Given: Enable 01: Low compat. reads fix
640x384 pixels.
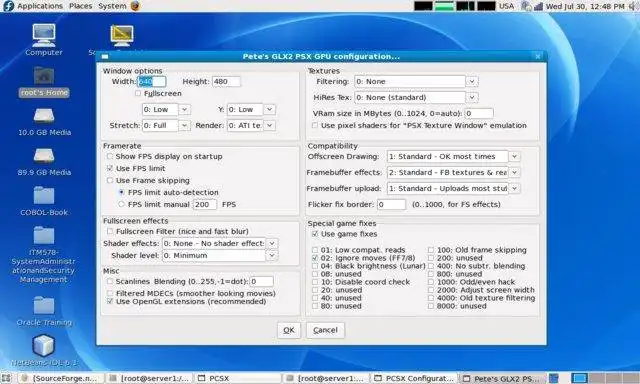Looking at the screenshot, I should tap(315, 250).
